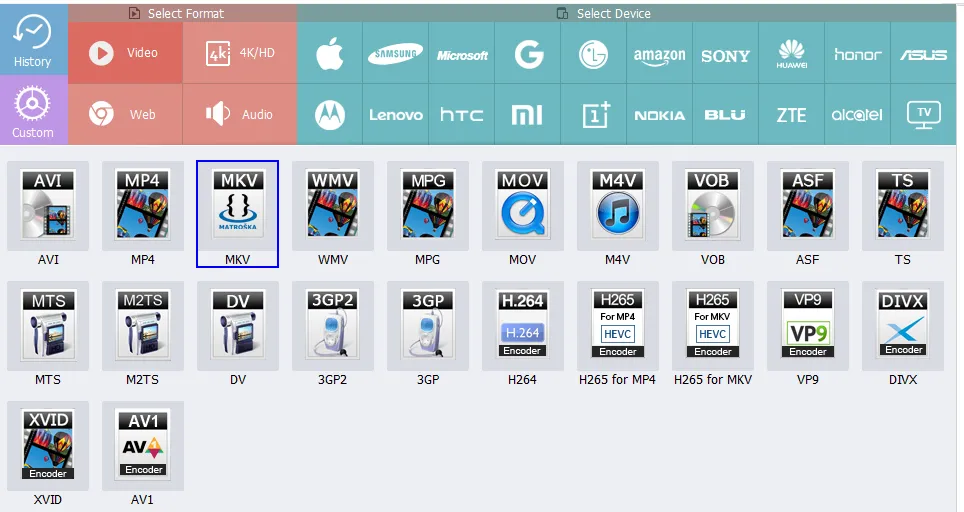Select H264 encoder format
The width and height of the screenshot is (964, 512).
(523, 334)
